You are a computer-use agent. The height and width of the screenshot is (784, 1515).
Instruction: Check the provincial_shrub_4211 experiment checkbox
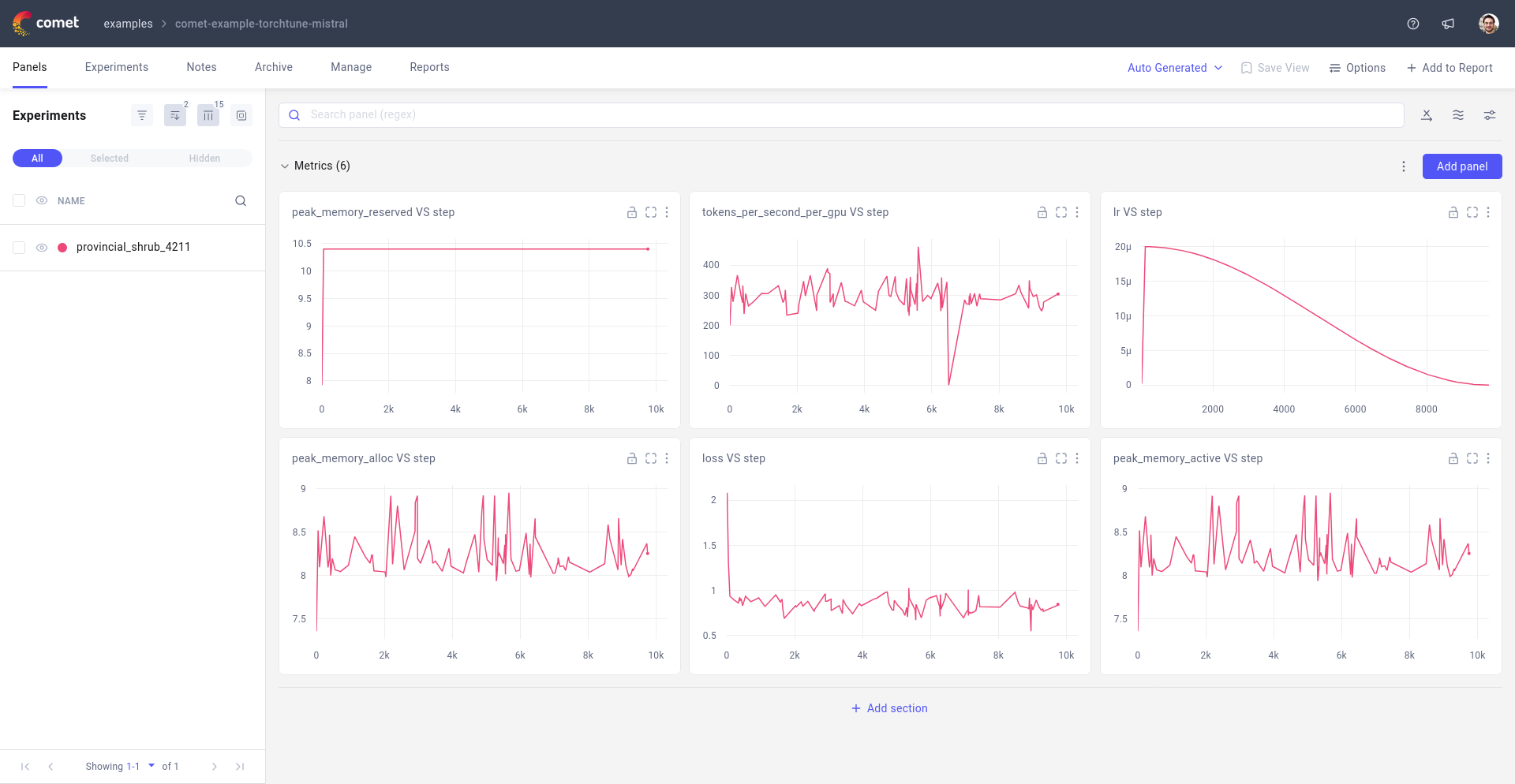click(x=19, y=248)
